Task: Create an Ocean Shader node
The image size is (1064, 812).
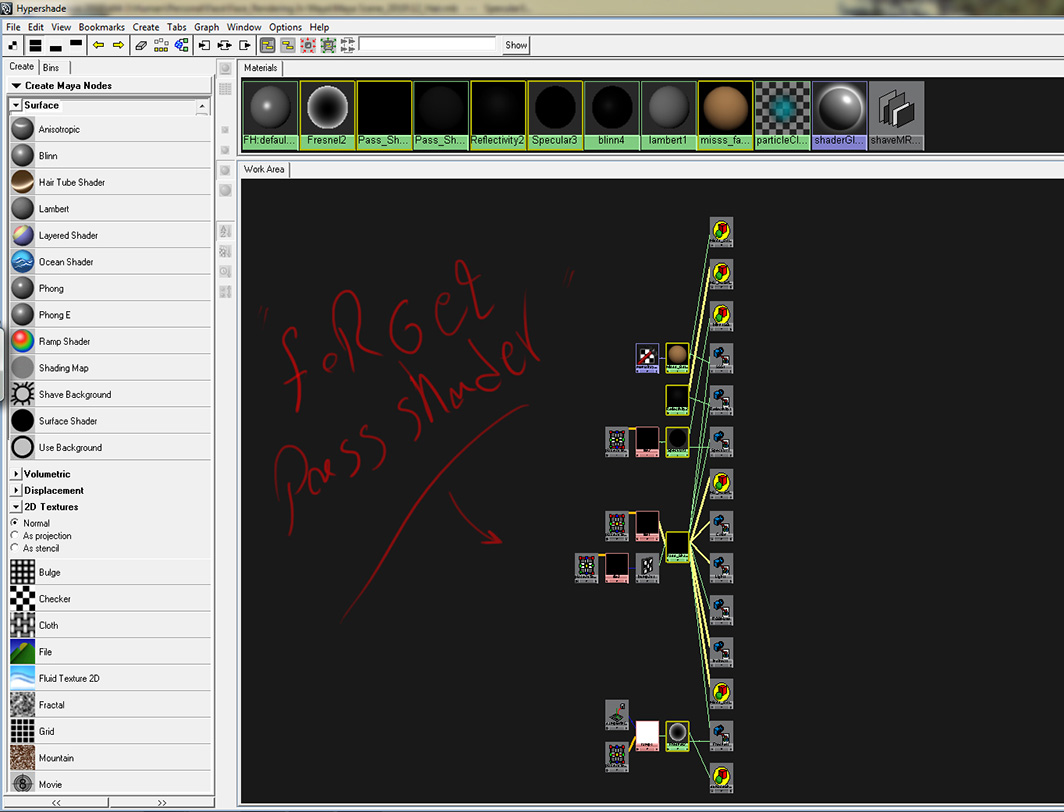Action: (x=23, y=262)
